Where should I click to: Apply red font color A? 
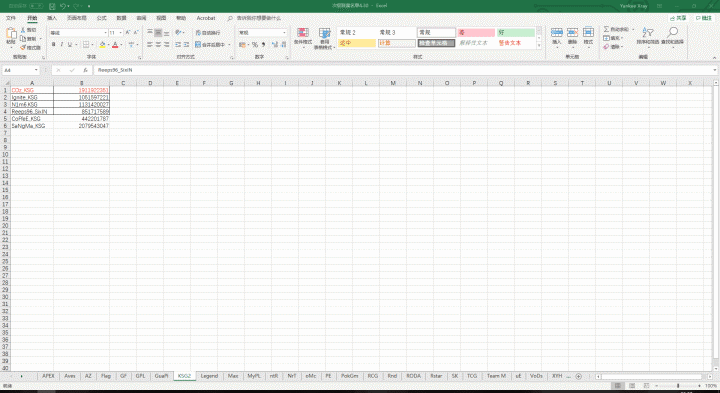coord(115,45)
